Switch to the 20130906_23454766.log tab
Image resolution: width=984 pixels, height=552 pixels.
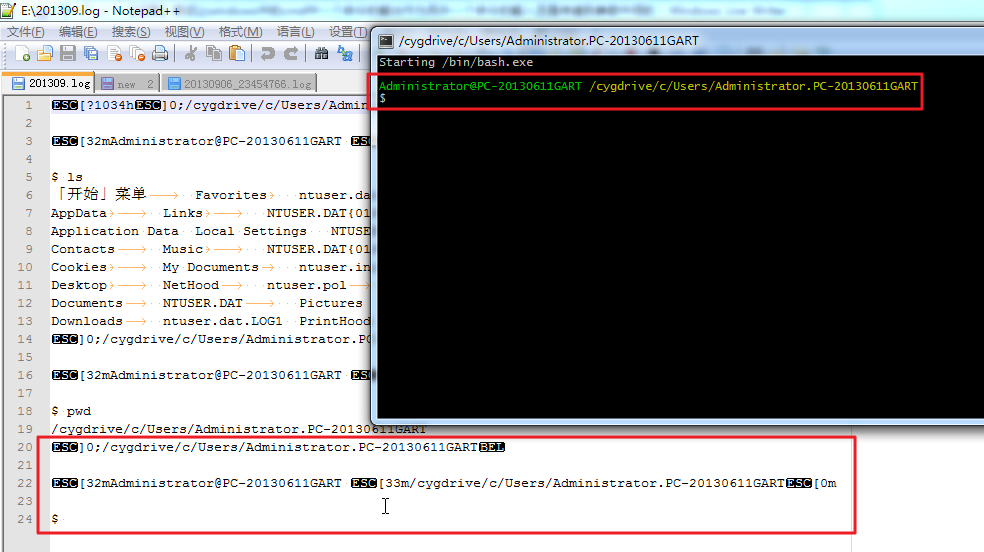pos(240,83)
